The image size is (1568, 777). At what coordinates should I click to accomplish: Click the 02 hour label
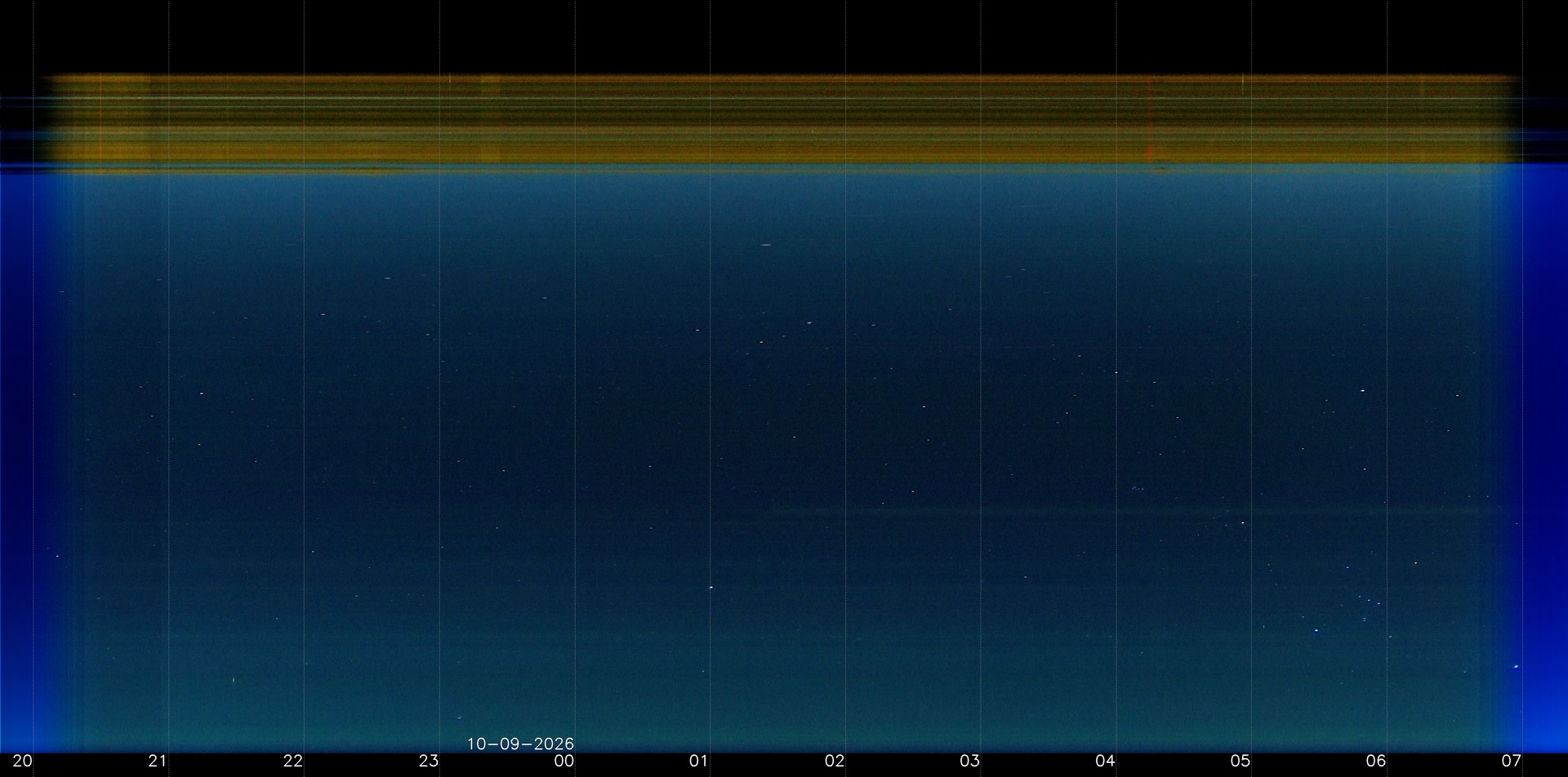click(835, 761)
